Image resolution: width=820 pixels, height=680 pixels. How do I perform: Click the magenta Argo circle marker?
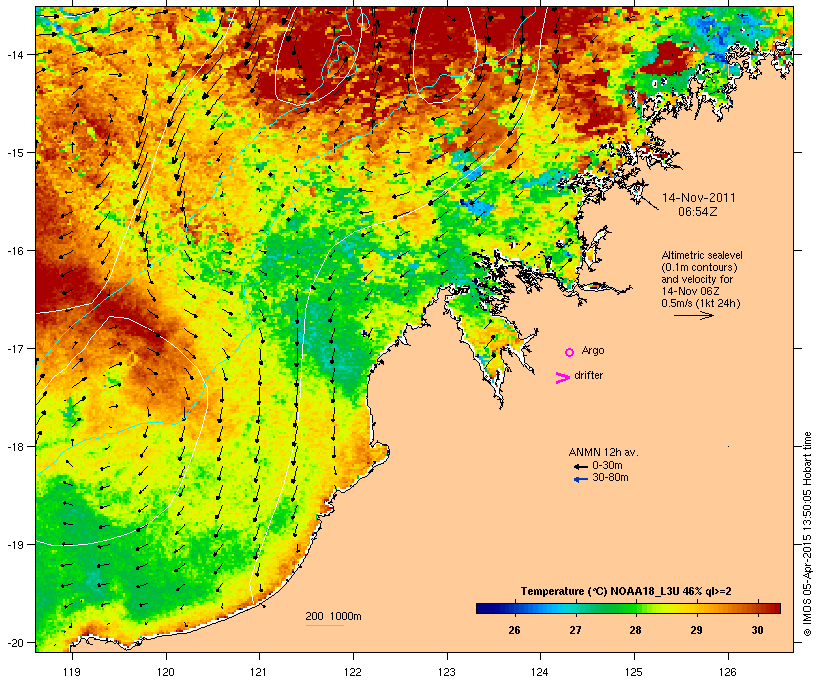pos(570,353)
